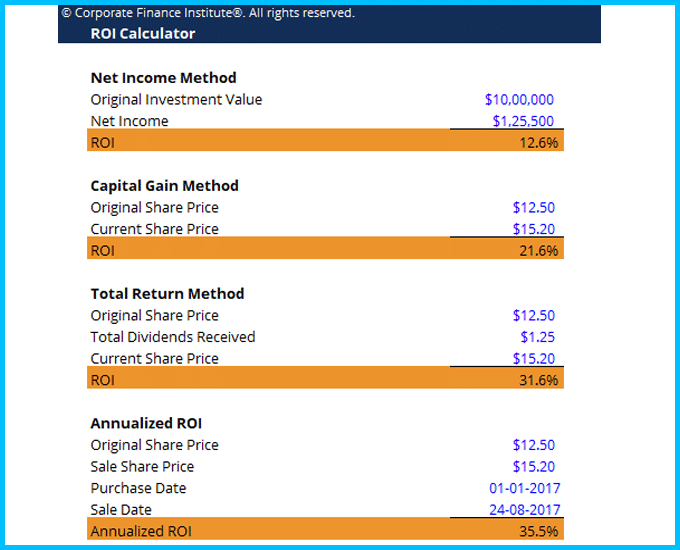Select the Sale Date value 24-08-2017

pyautogui.click(x=525, y=510)
